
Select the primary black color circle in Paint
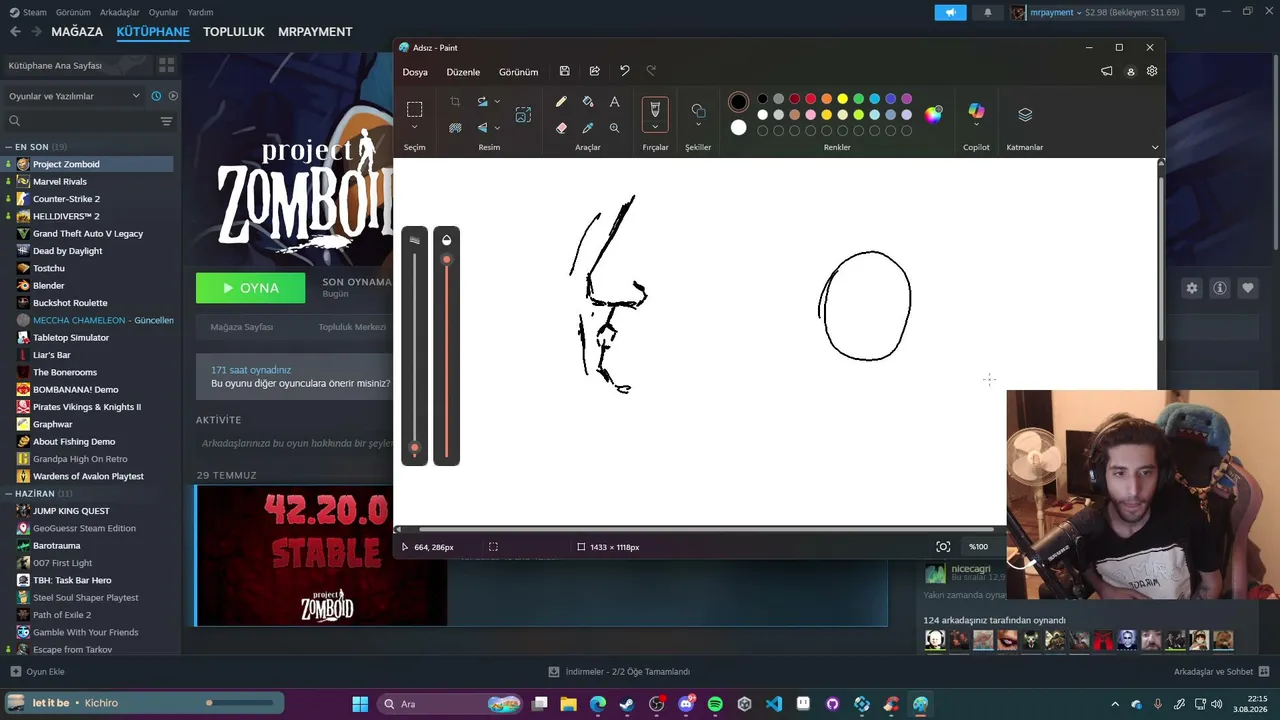pyautogui.click(x=738, y=101)
